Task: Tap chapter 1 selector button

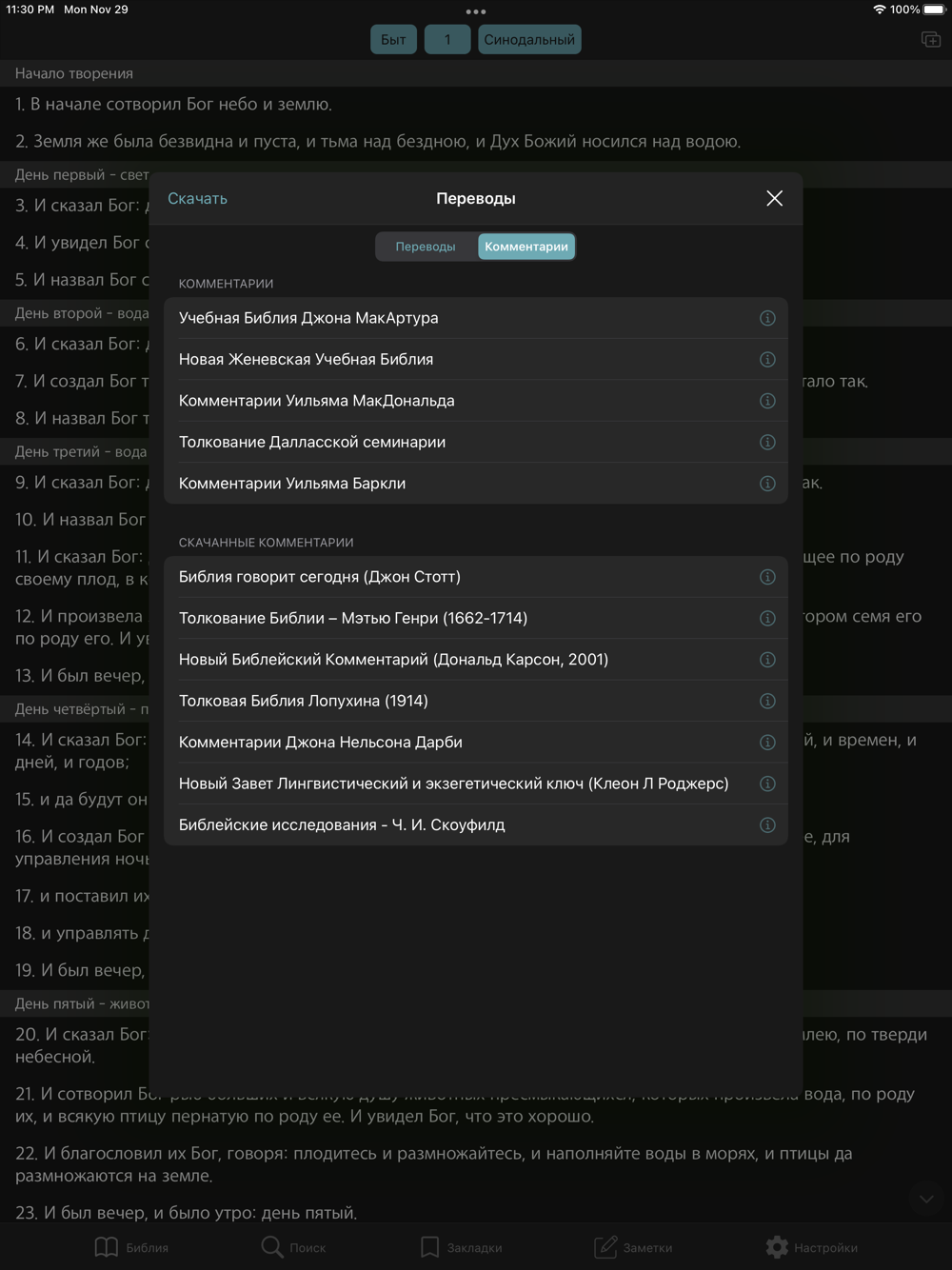Action: pos(447,40)
